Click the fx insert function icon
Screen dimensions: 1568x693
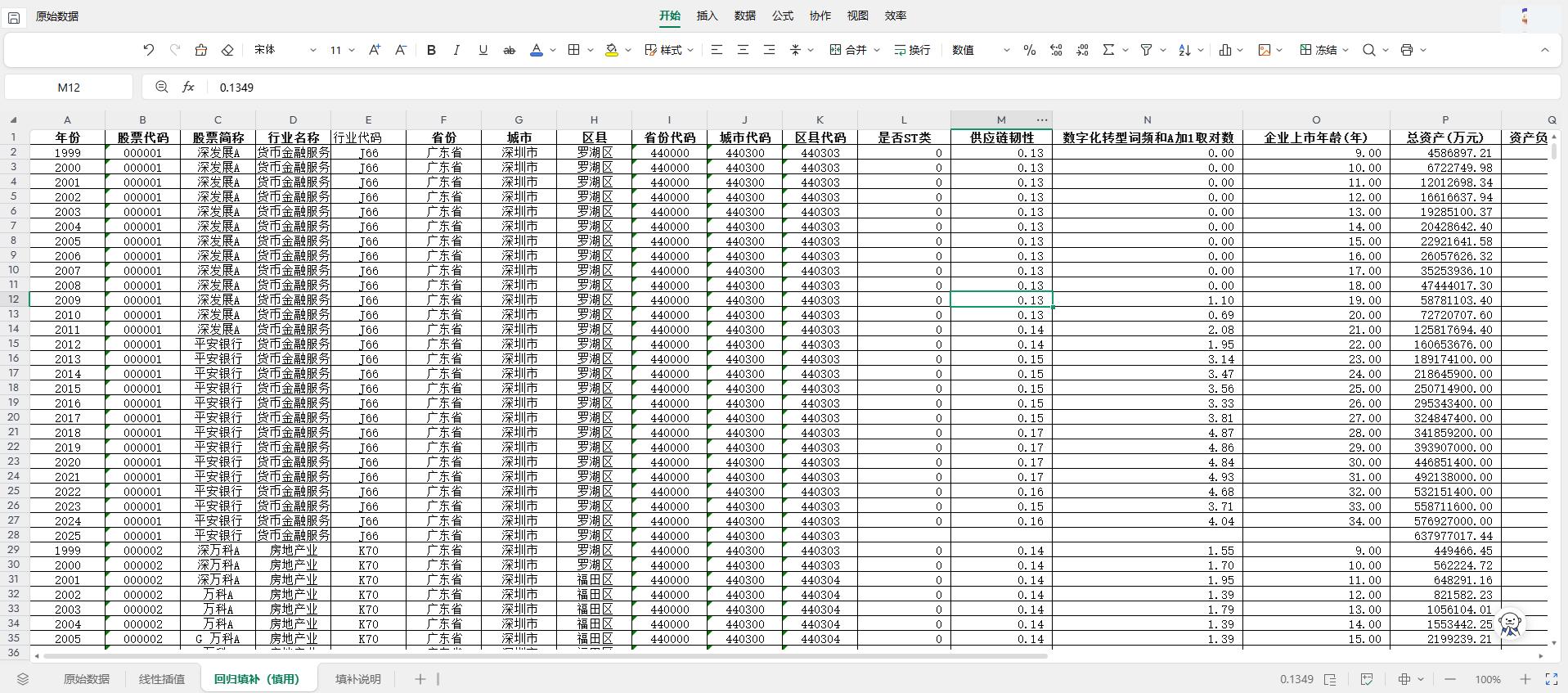coord(188,87)
